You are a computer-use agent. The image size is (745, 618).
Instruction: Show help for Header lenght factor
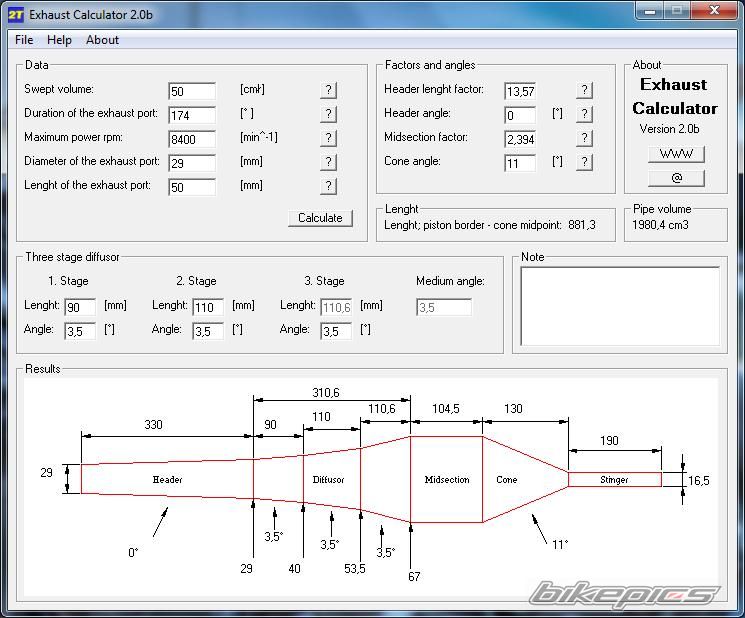(584, 90)
